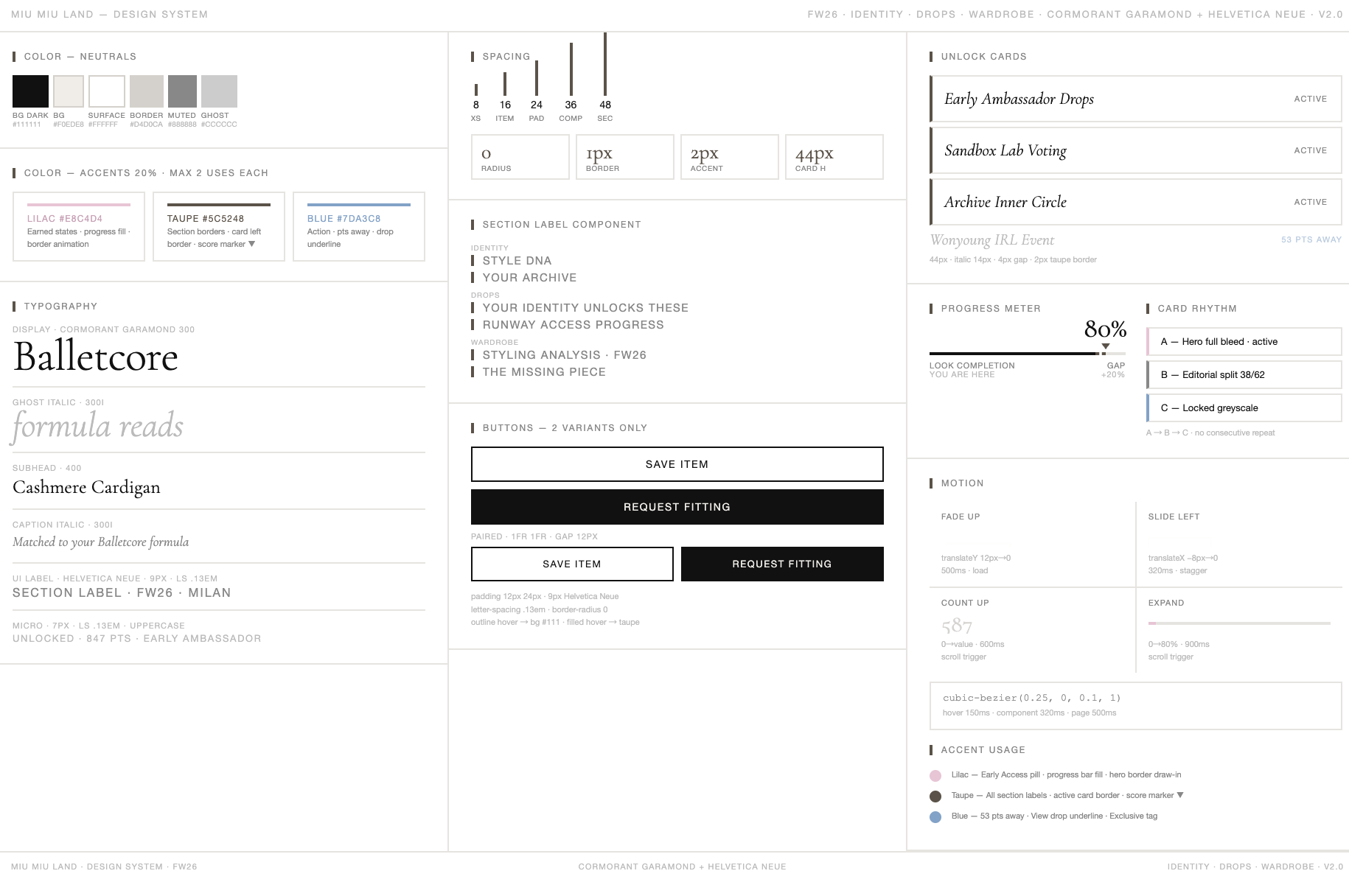
Task: Click the Lilac accent usage dot
Action: 935,775
